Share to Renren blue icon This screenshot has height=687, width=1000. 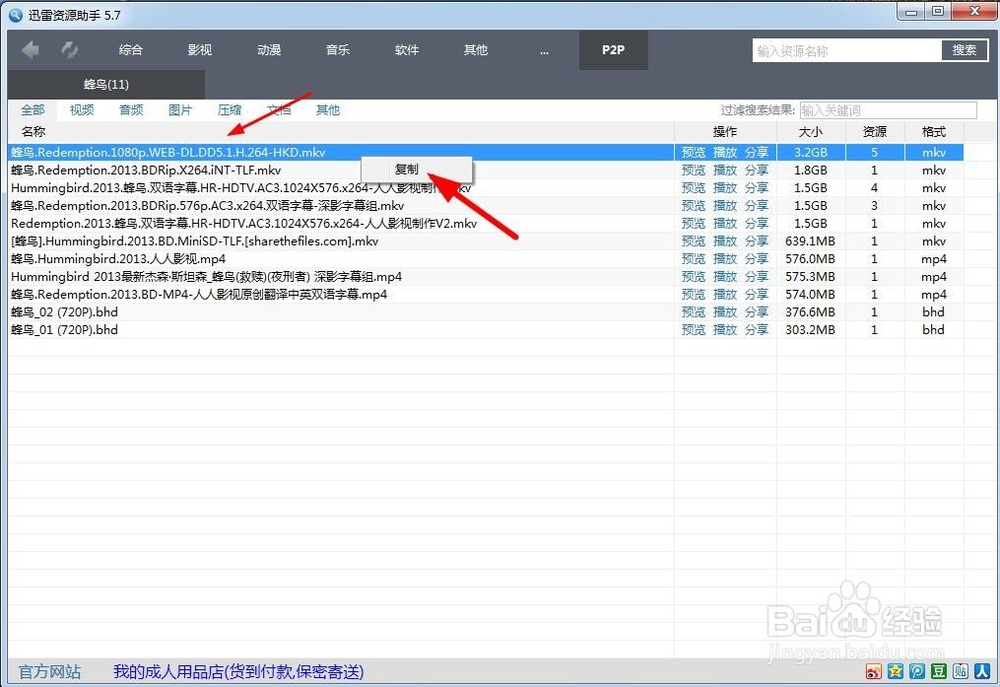pos(982,670)
